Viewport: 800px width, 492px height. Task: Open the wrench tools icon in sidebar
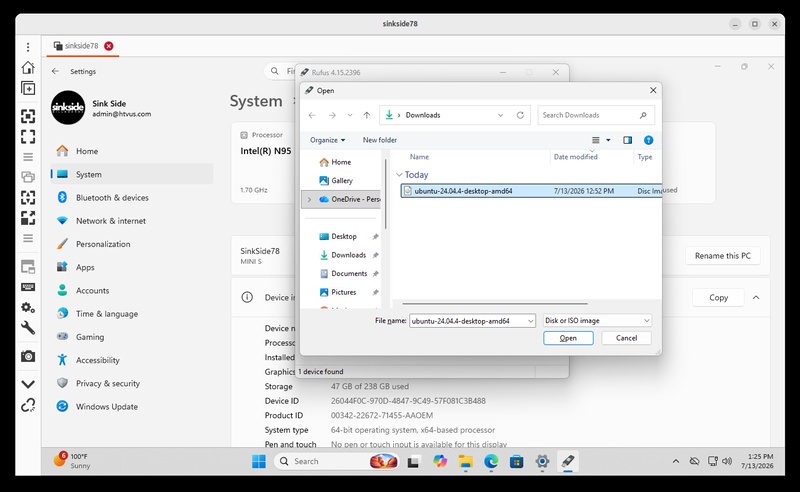tap(28, 328)
